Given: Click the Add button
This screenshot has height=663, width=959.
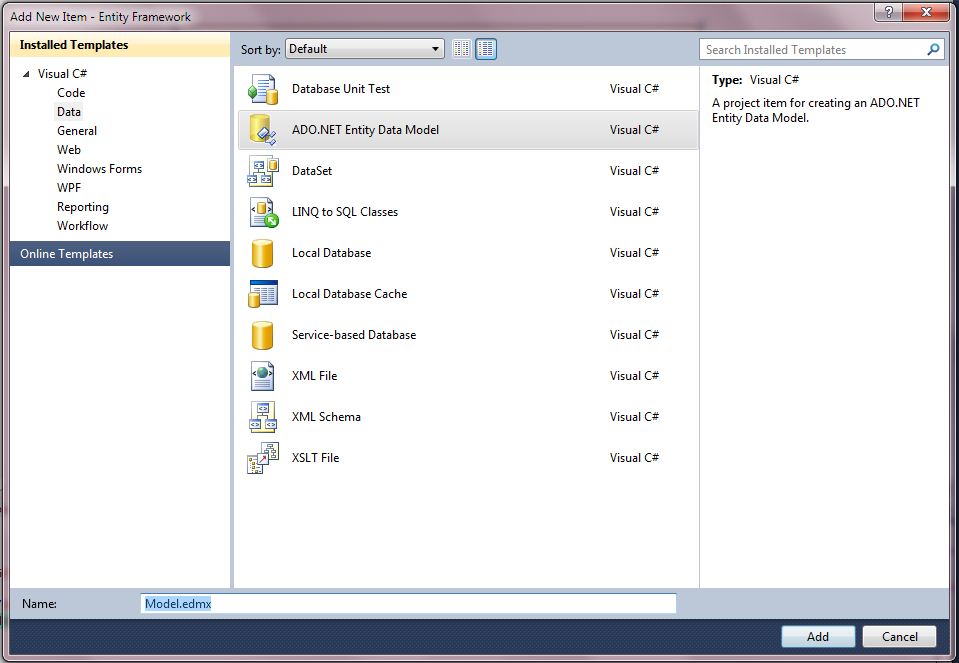Looking at the screenshot, I should click(x=818, y=636).
